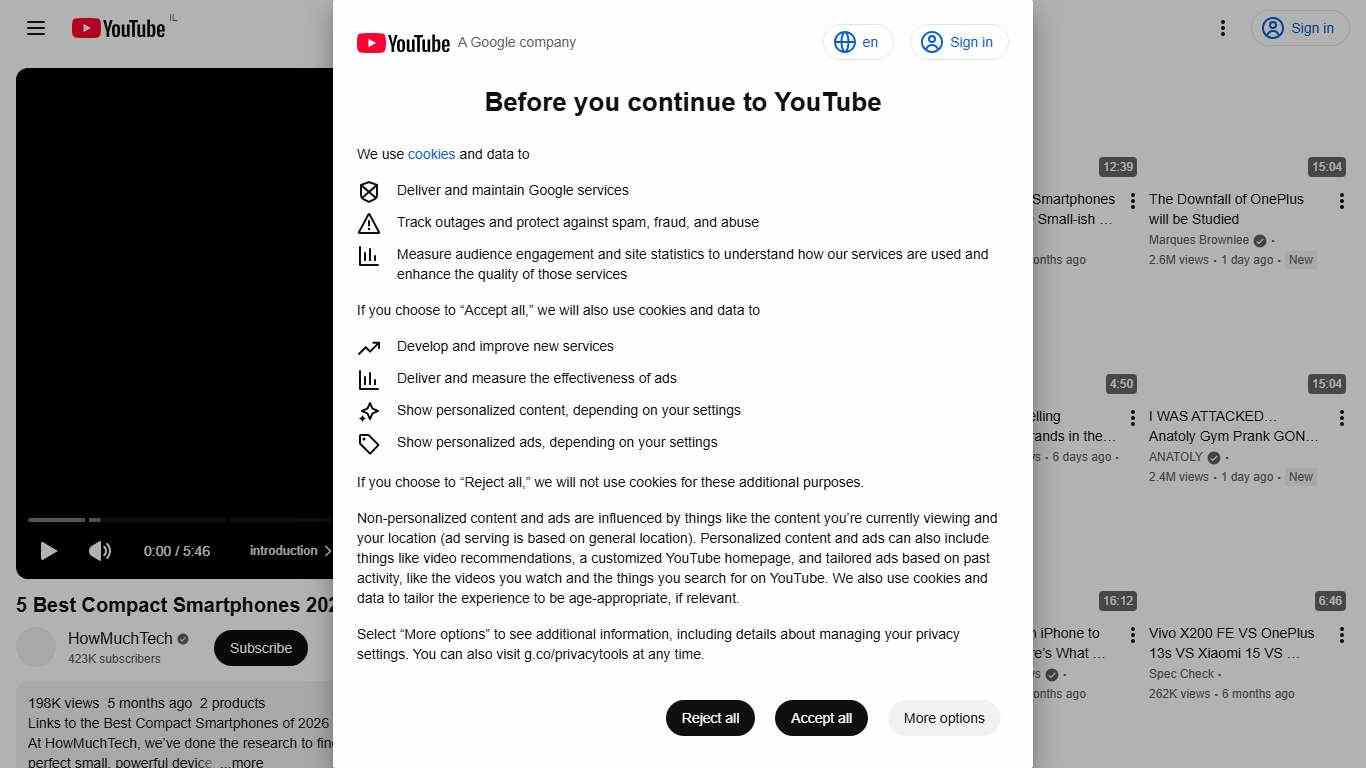Click the YouTube logo in the page header
1366x768 pixels.
click(118, 28)
